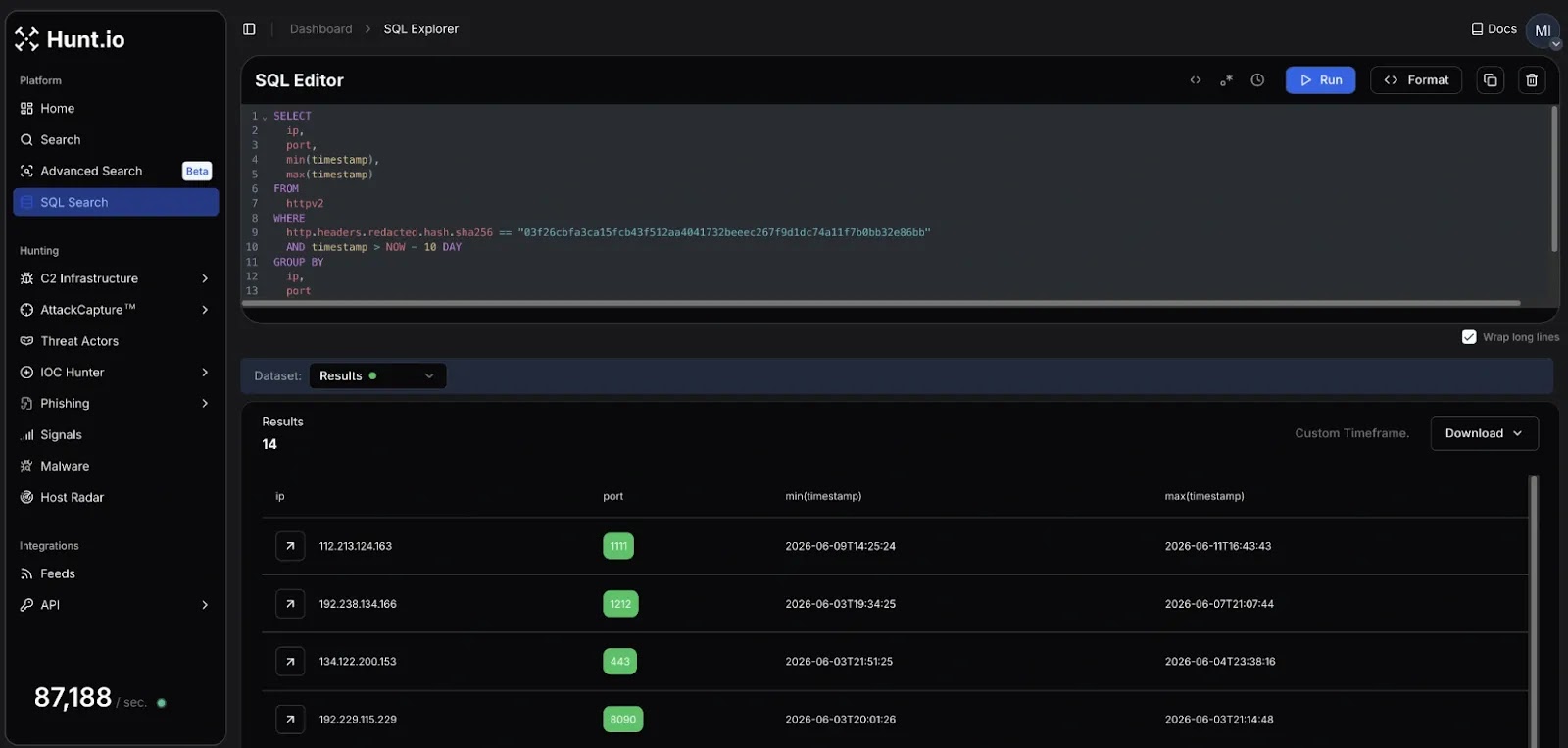Click the ip column header
Viewport: 1568px width, 748px height.
(x=280, y=497)
